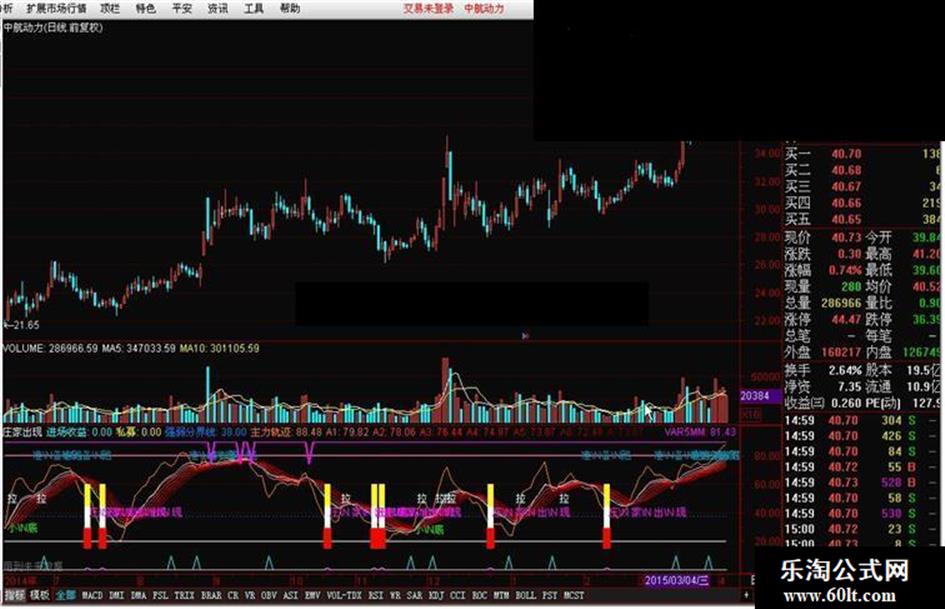
Task: Switch indicator to FSL
Action: [160, 595]
